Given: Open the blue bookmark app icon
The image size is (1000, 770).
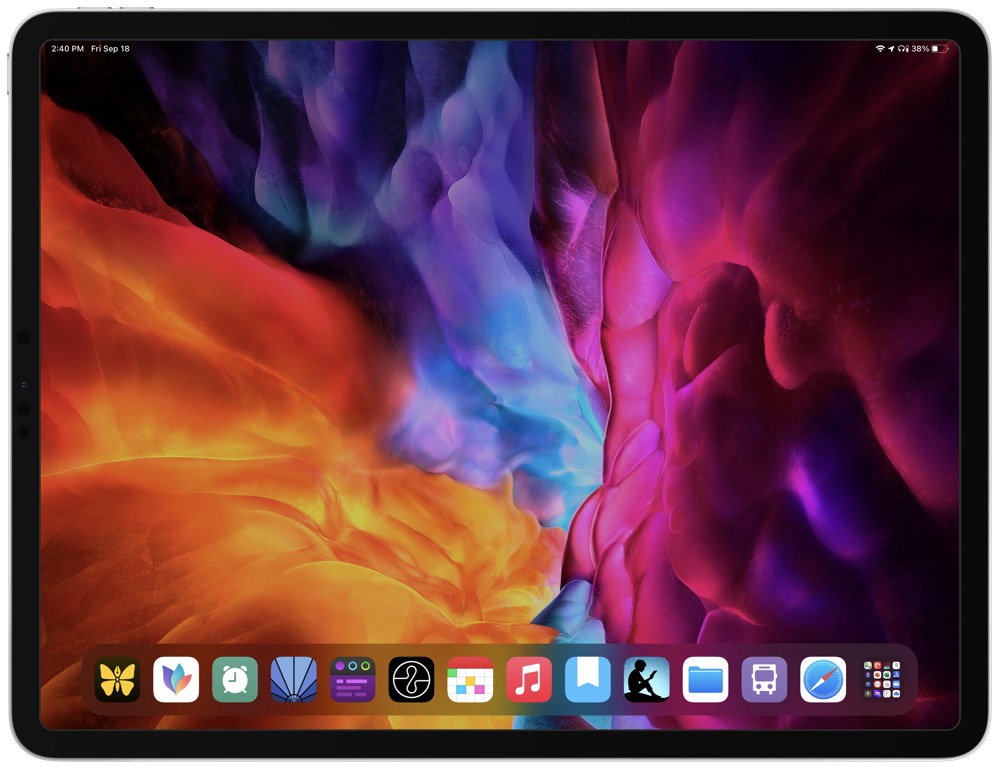Looking at the screenshot, I should [x=587, y=679].
